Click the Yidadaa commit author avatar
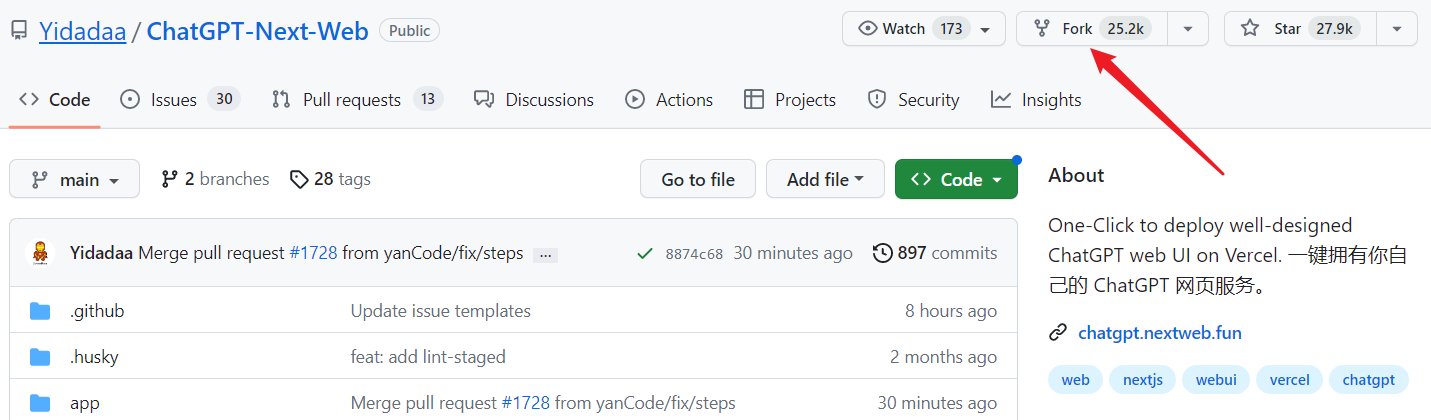 tap(39, 253)
